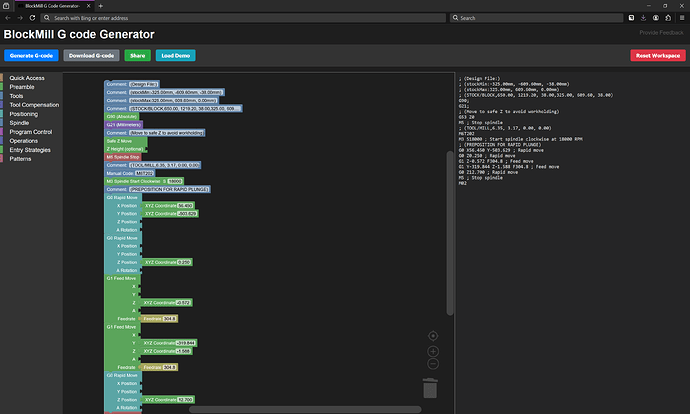The width and height of the screenshot is (690, 414).
Task: Click the Generate G-code button
Action: click(31, 55)
